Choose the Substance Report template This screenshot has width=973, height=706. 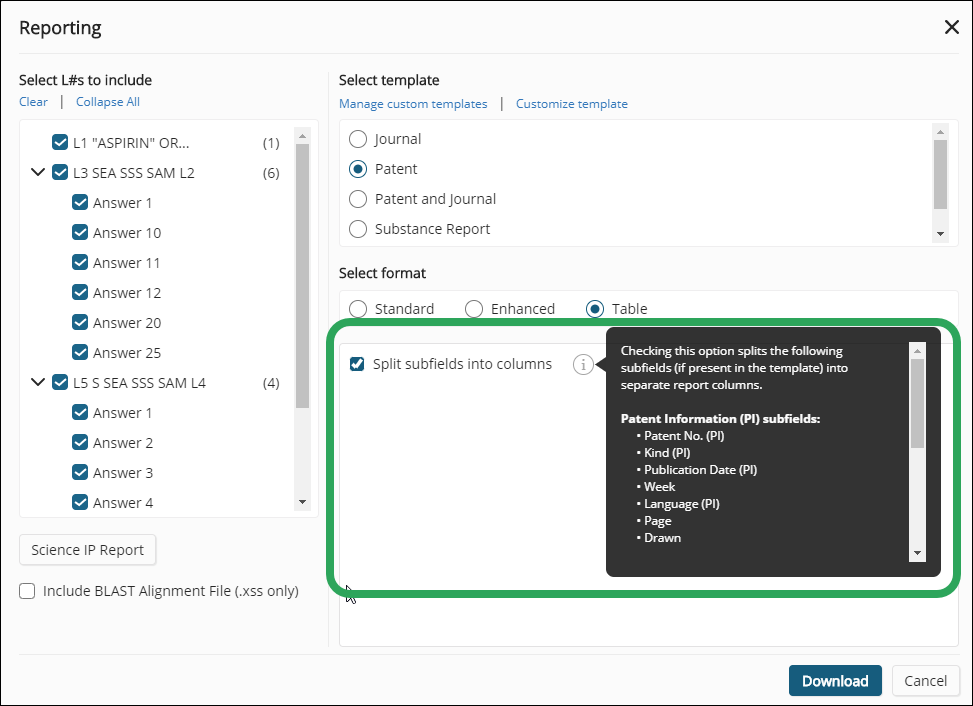coord(358,229)
